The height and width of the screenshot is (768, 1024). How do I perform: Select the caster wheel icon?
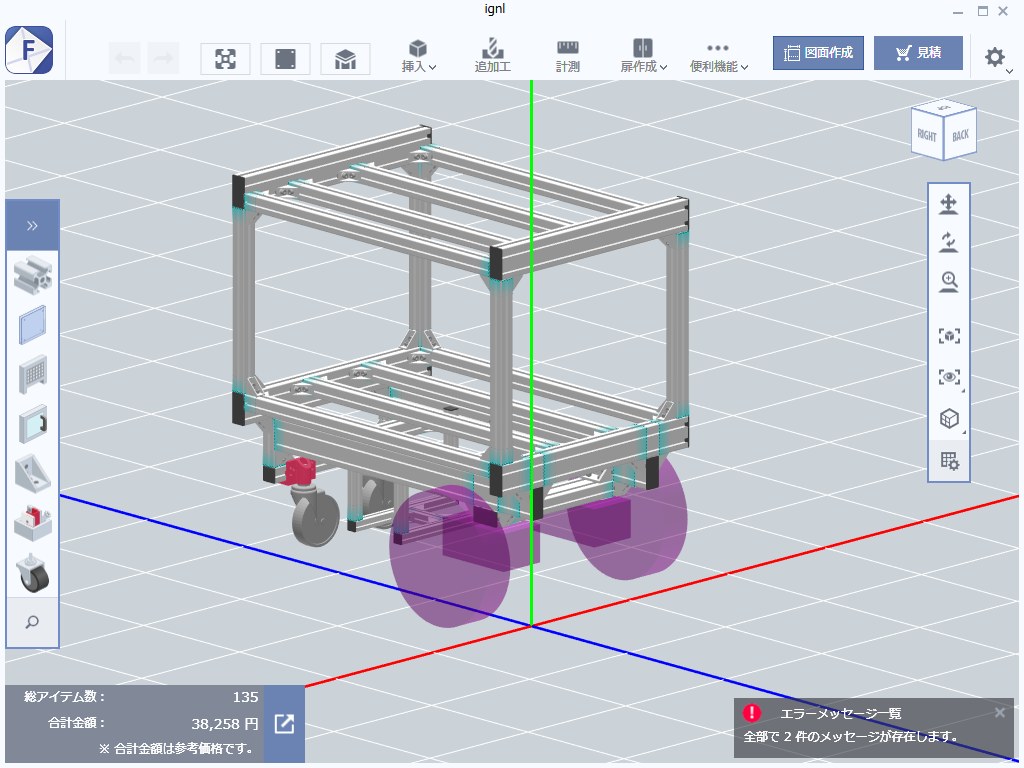(x=33, y=573)
